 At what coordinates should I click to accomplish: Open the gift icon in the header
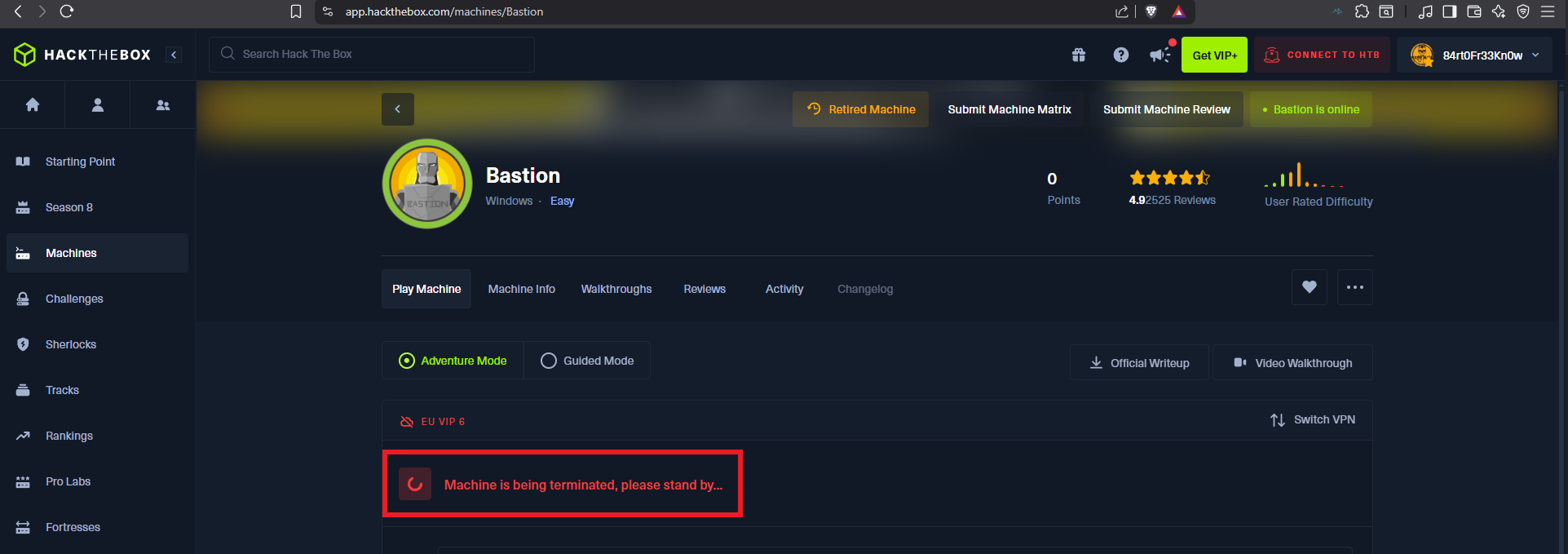pos(1079,55)
